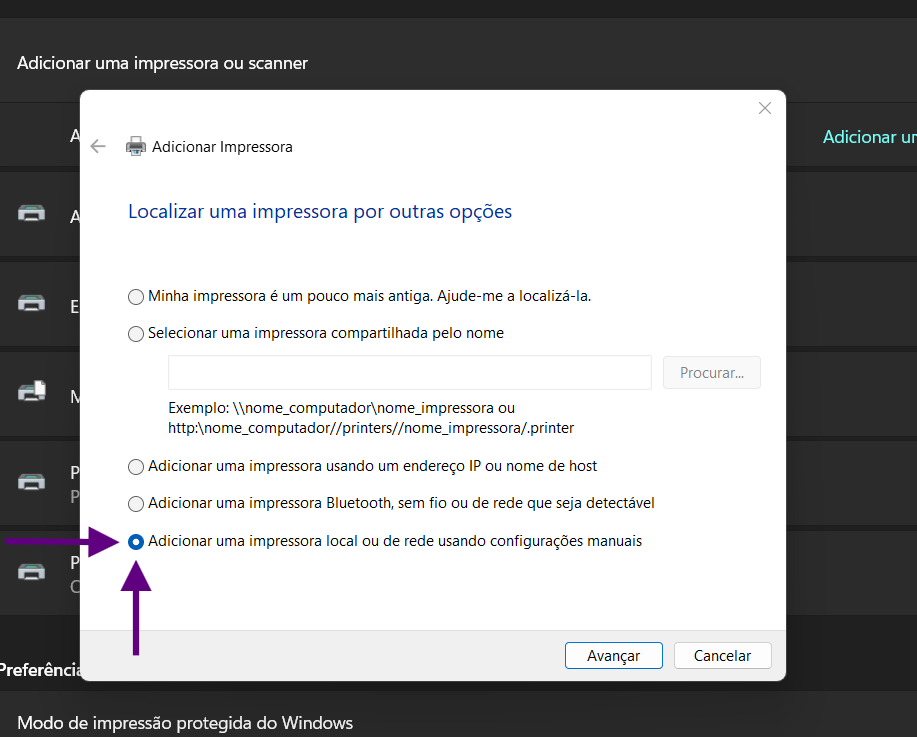Click the printer icon beside Adicionar Impressora title
Viewport: 917px width, 737px height.
pyautogui.click(x=136, y=146)
